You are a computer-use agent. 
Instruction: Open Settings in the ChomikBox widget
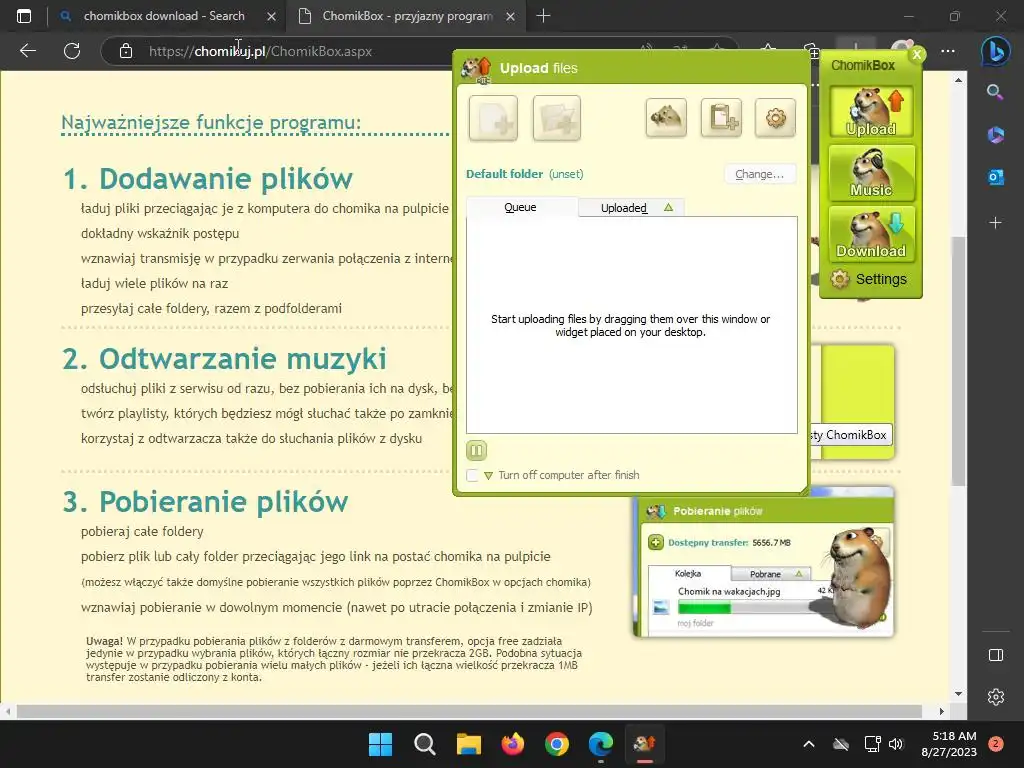[x=869, y=280]
